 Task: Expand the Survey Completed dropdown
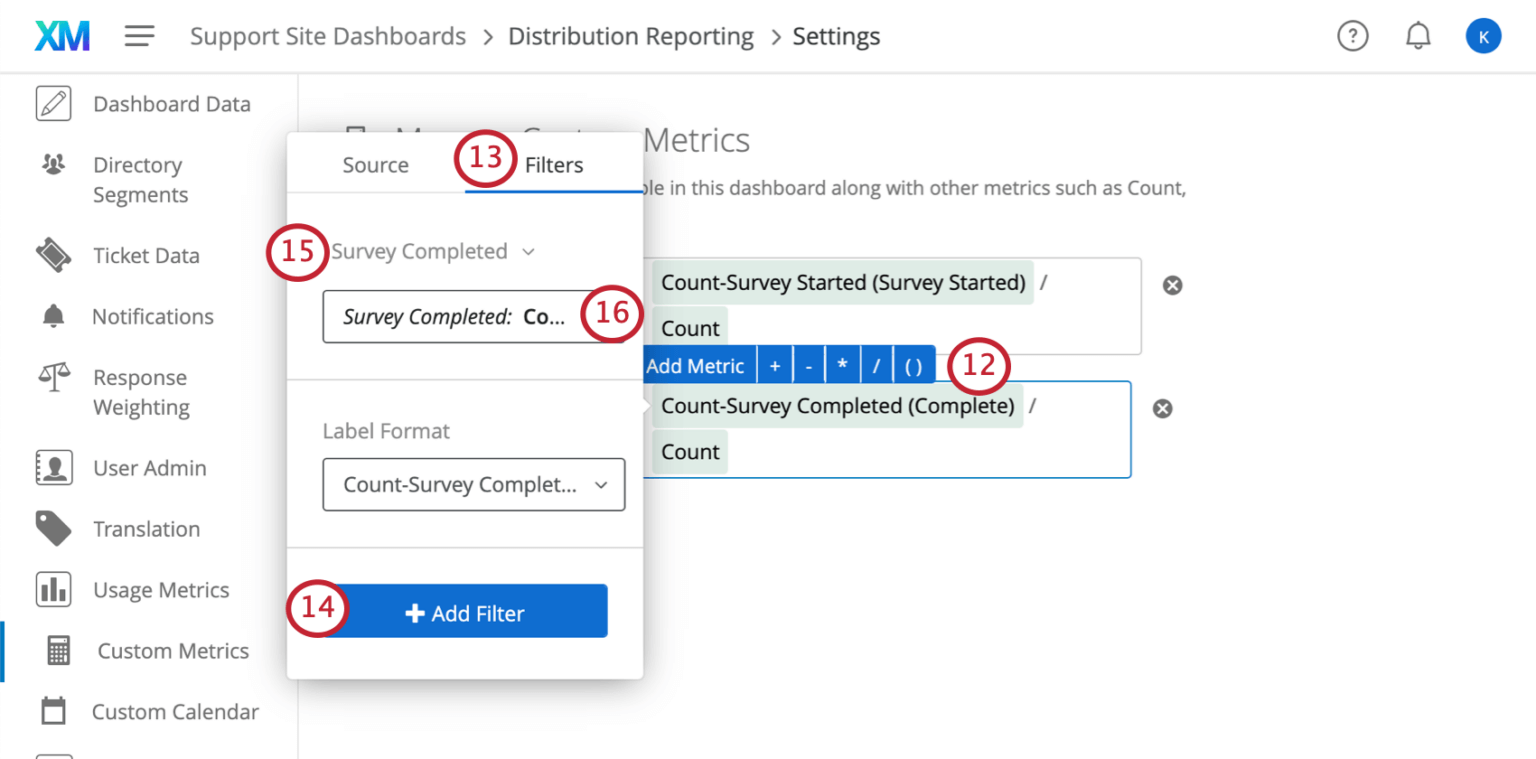[433, 251]
